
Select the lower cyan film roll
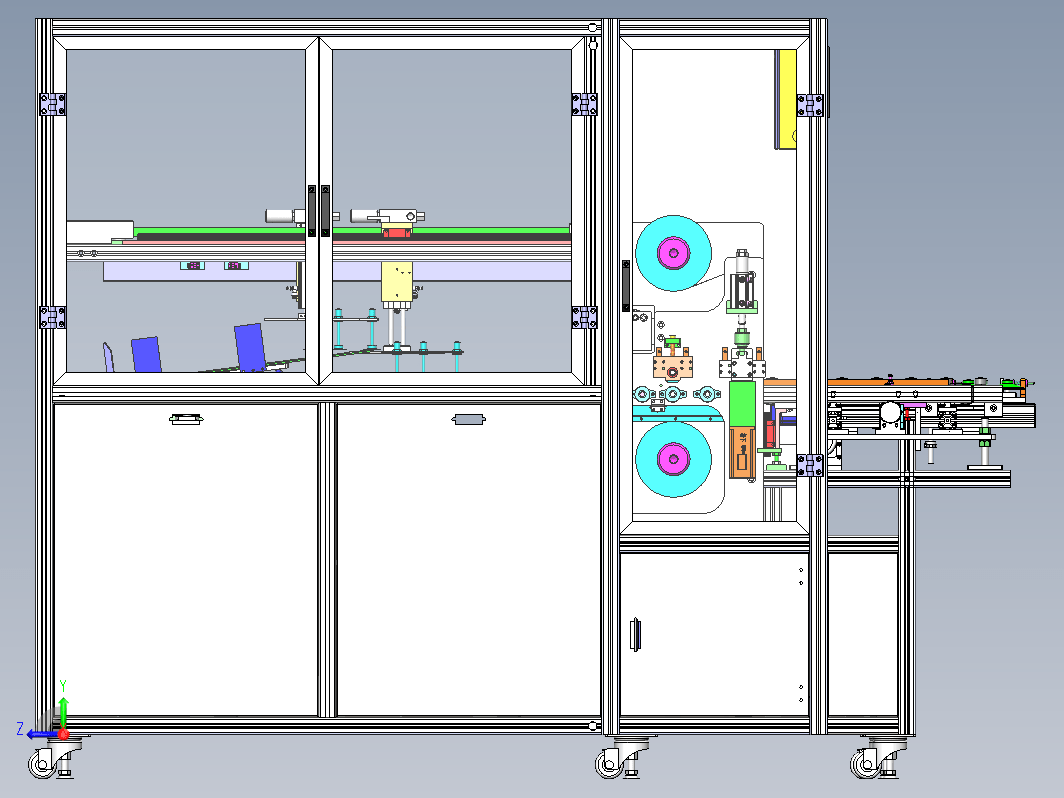(673, 459)
